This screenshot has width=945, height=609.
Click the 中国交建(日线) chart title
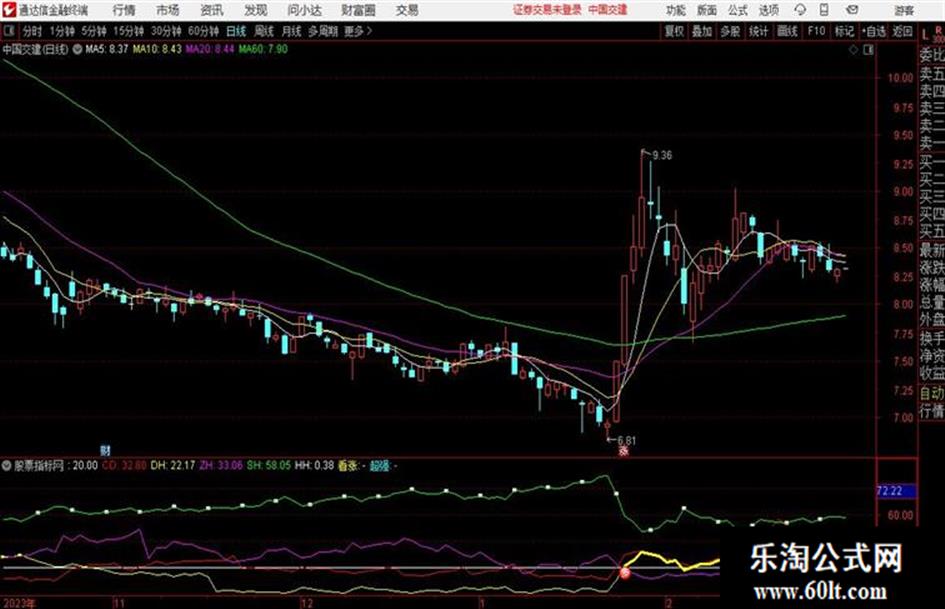tap(35, 49)
